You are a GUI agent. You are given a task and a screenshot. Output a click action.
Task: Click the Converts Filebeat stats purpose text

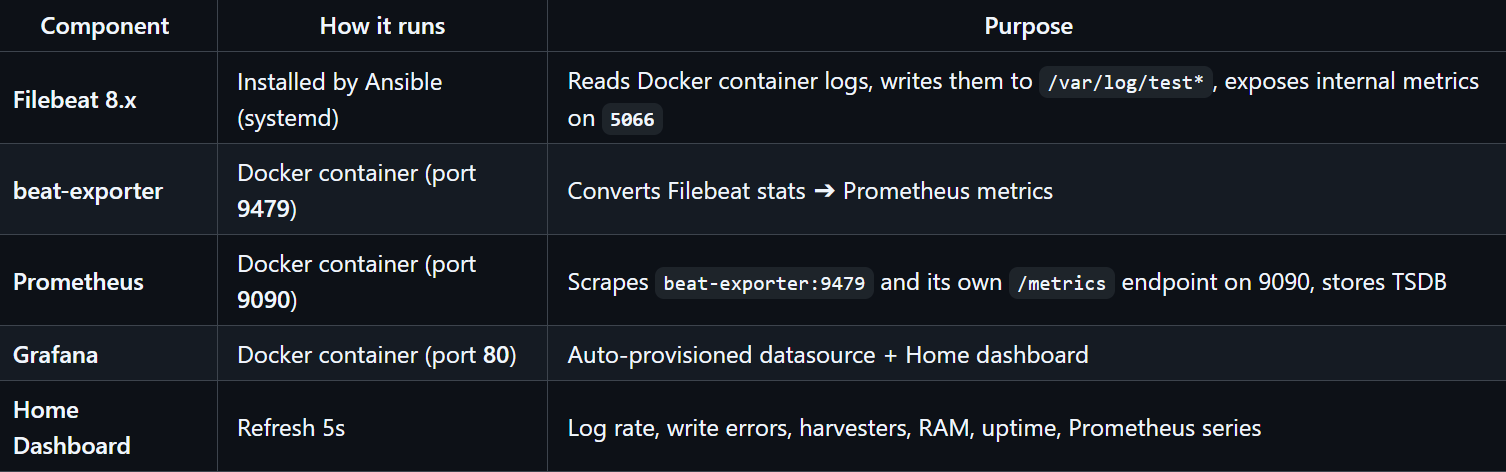(x=810, y=191)
